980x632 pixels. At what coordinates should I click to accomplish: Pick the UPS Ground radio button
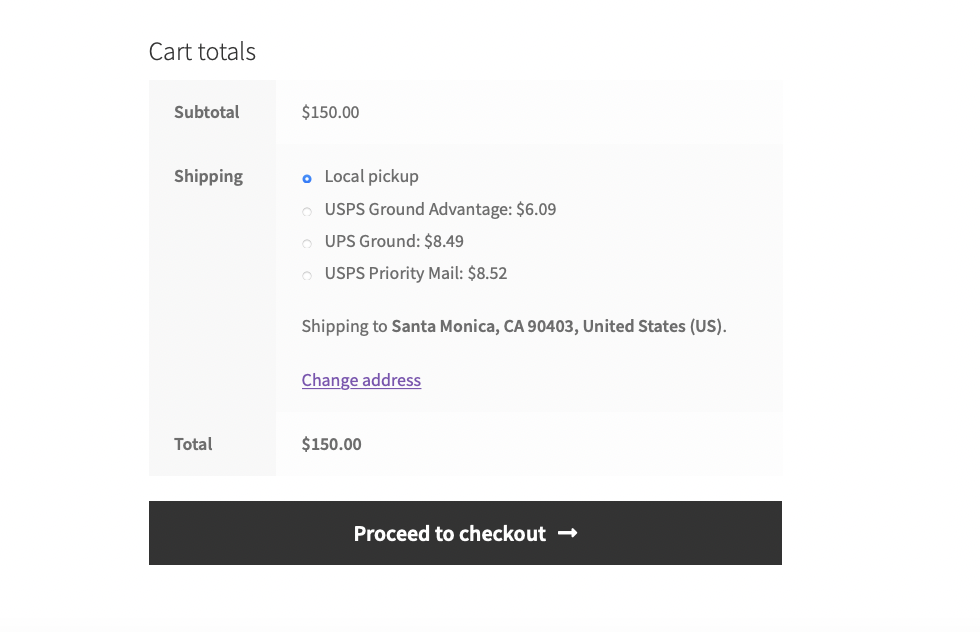[307, 243]
